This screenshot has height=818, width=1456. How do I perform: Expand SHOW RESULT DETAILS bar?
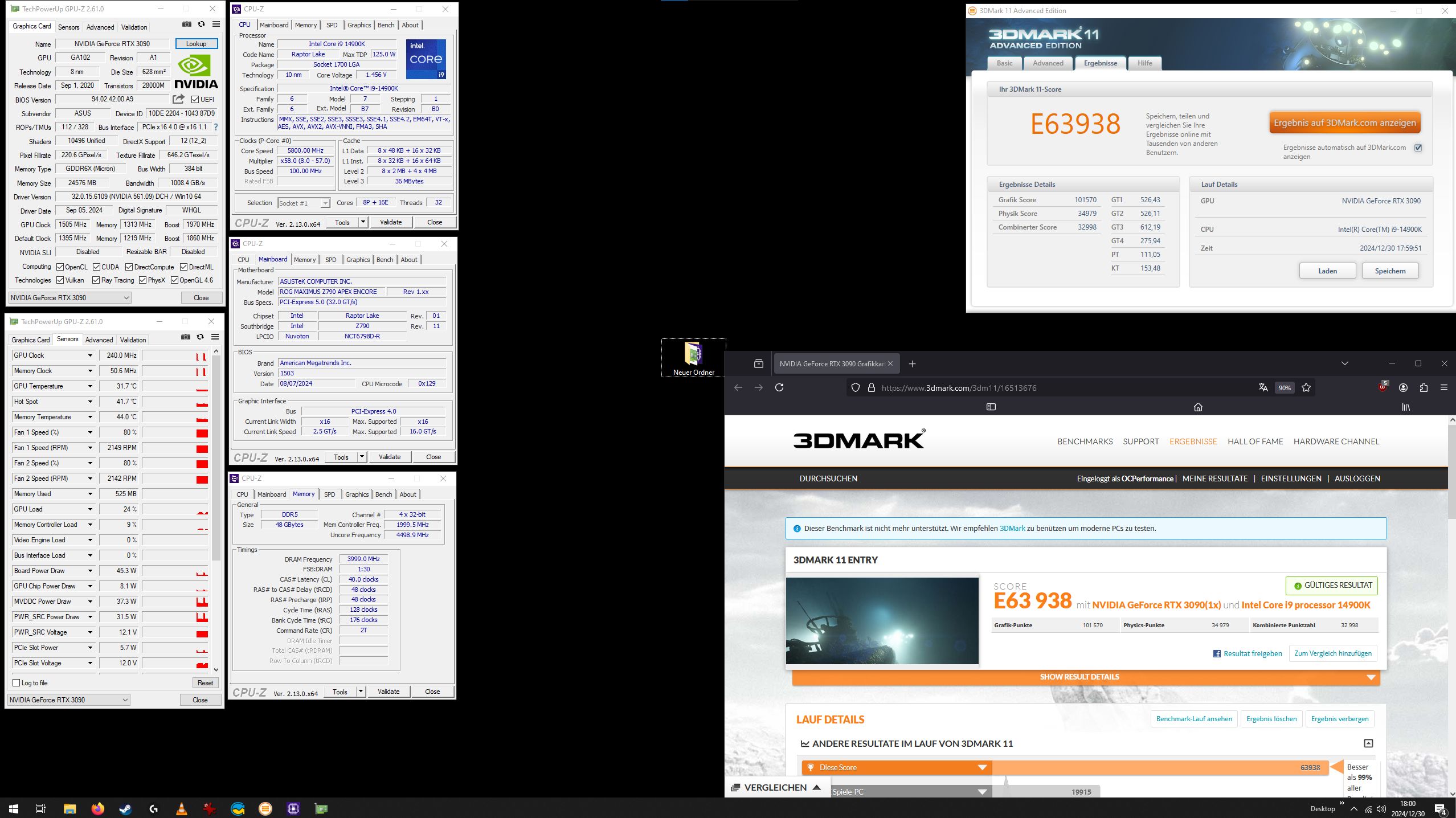(x=1086, y=677)
